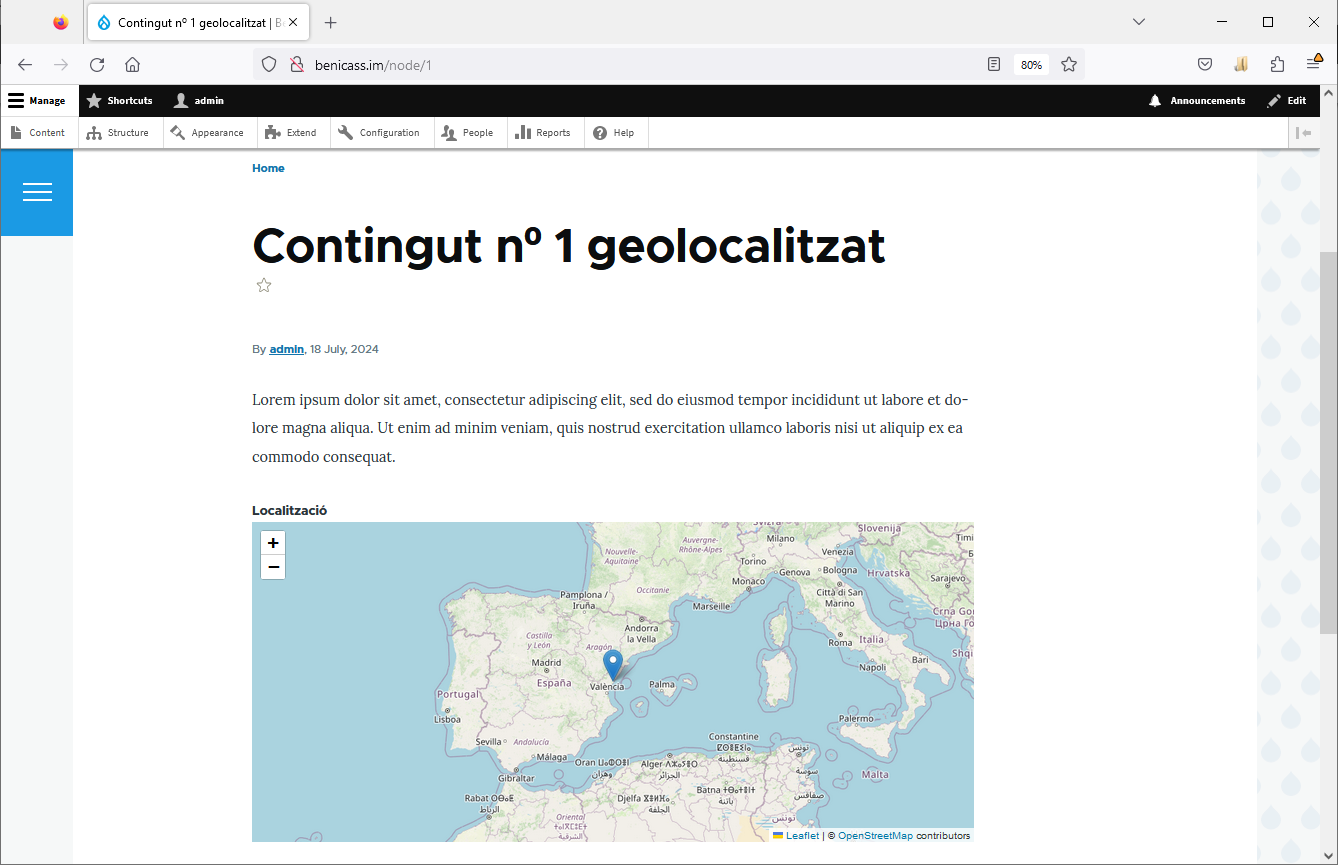The image size is (1338, 865).
Task: Open the Structure admin menu item
Action: click(118, 133)
